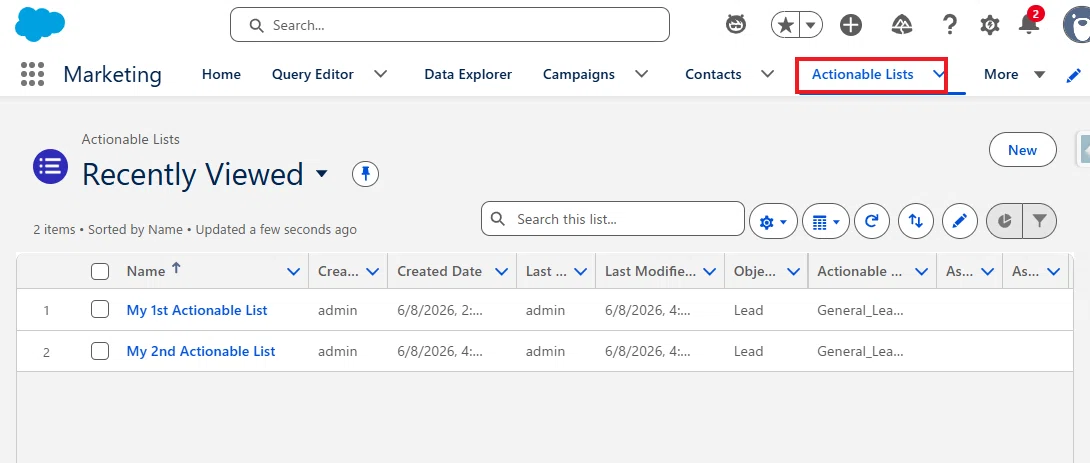Expand the Contacts tab chevron

pos(767,74)
